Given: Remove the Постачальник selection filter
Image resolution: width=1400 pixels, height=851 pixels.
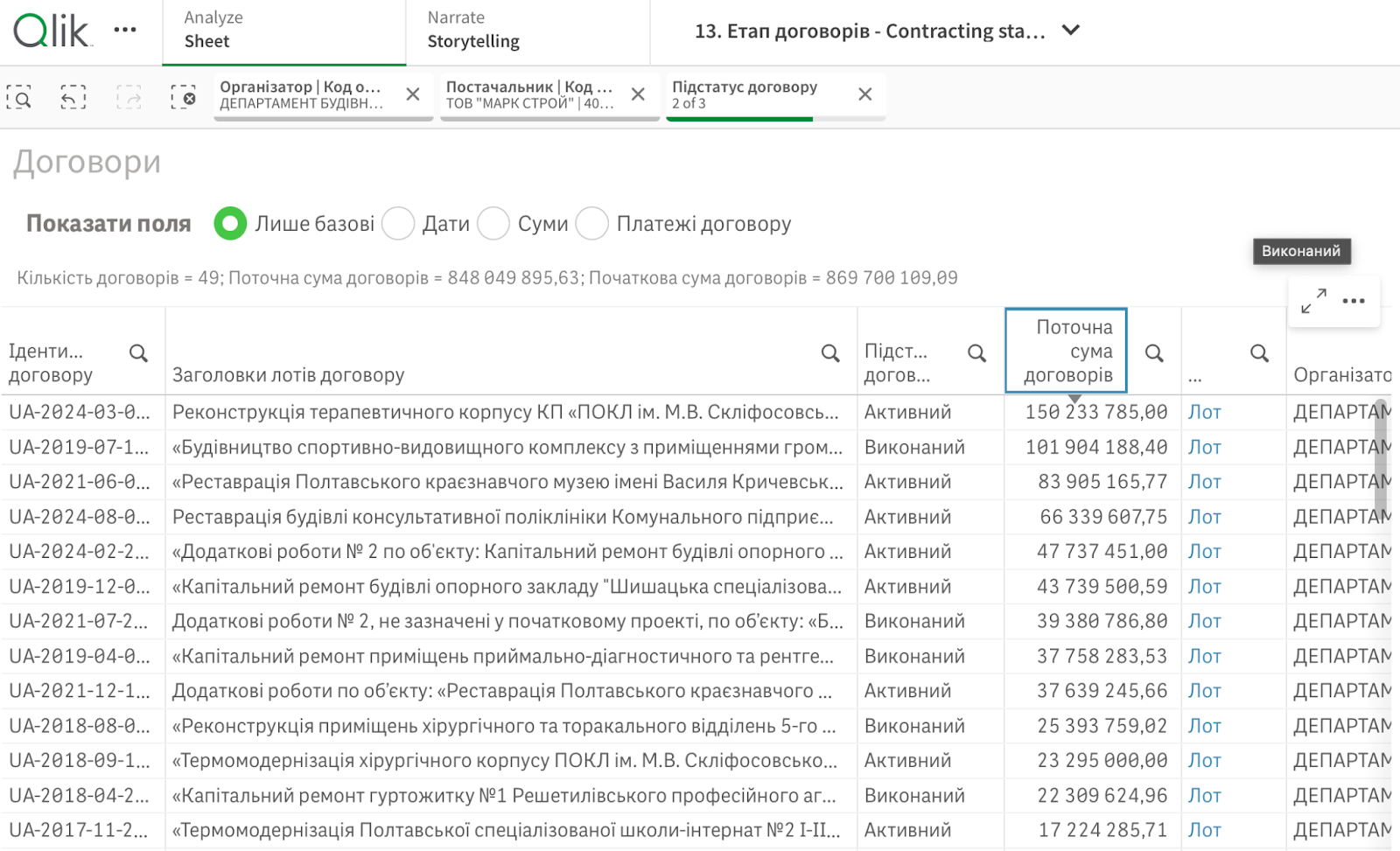Looking at the screenshot, I should [639, 94].
